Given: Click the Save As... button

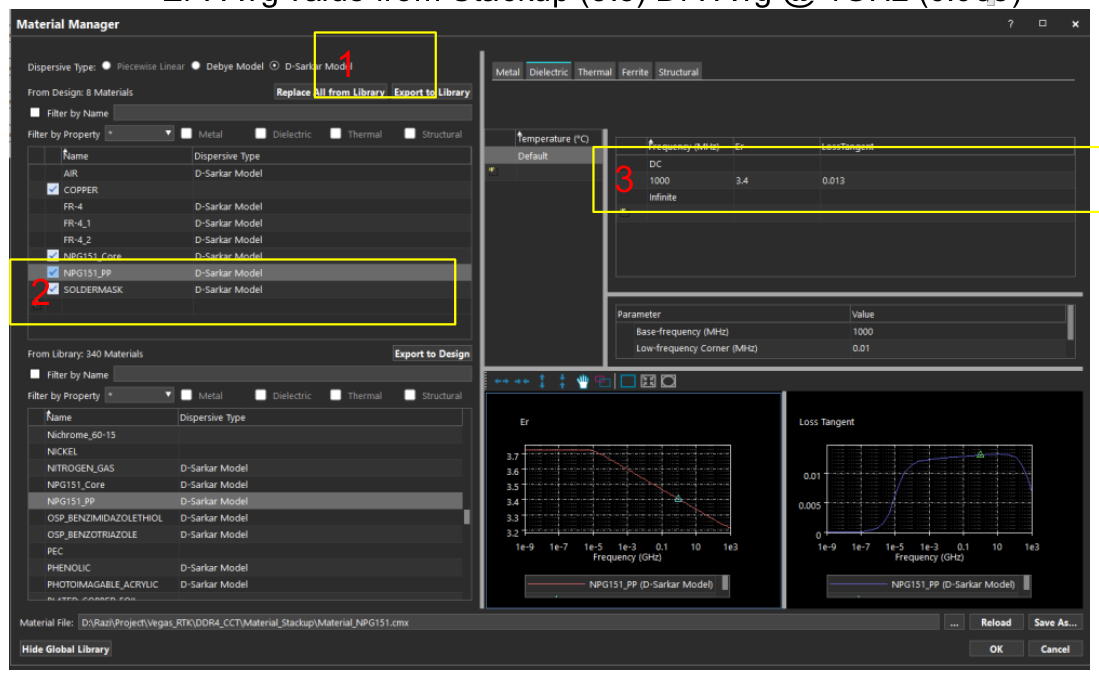Looking at the screenshot, I should pyautogui.click(x=1055, y=622).
